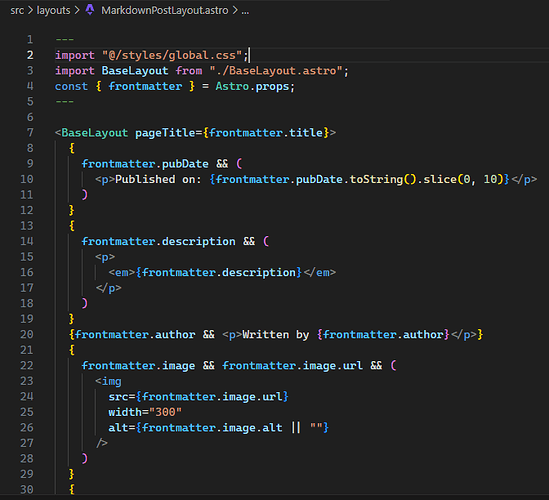
Task: Click 'url' on line 22
Action: (x=353, y=366)
